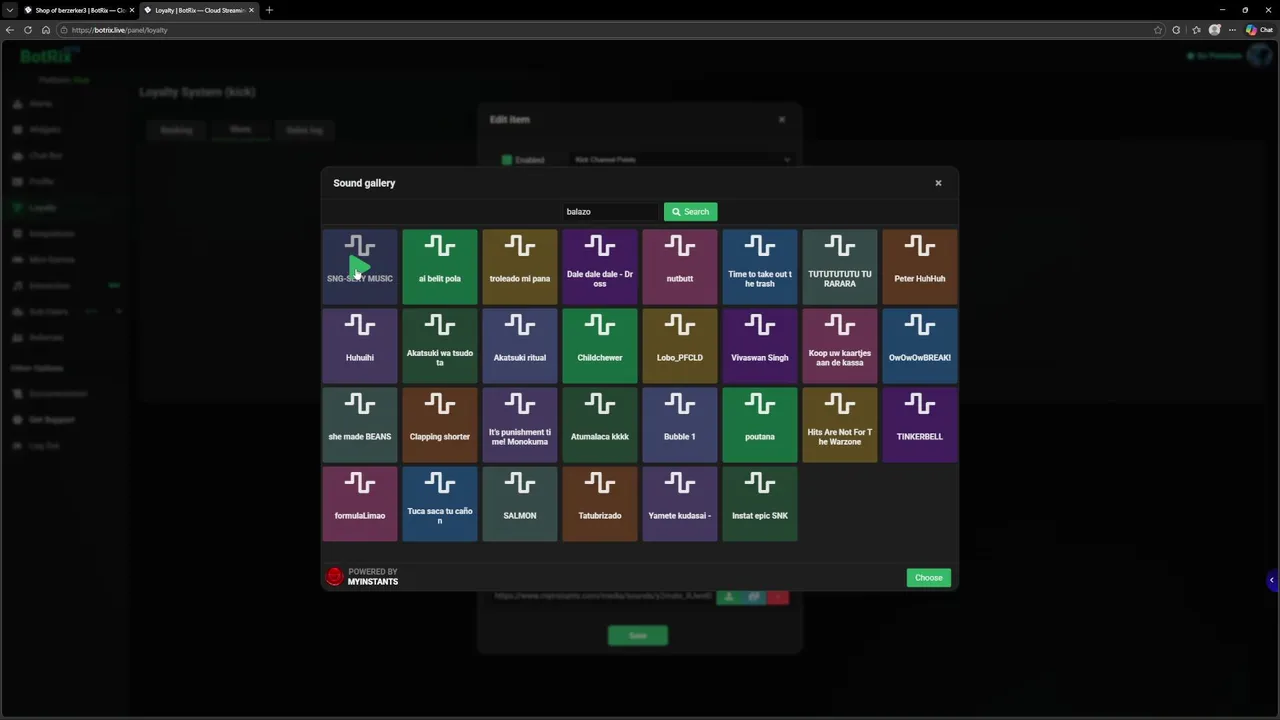Screen dimensions: 1280x720
Task: Choose the 'Akatsuki ritual' sound
Action: click(520, 345)
